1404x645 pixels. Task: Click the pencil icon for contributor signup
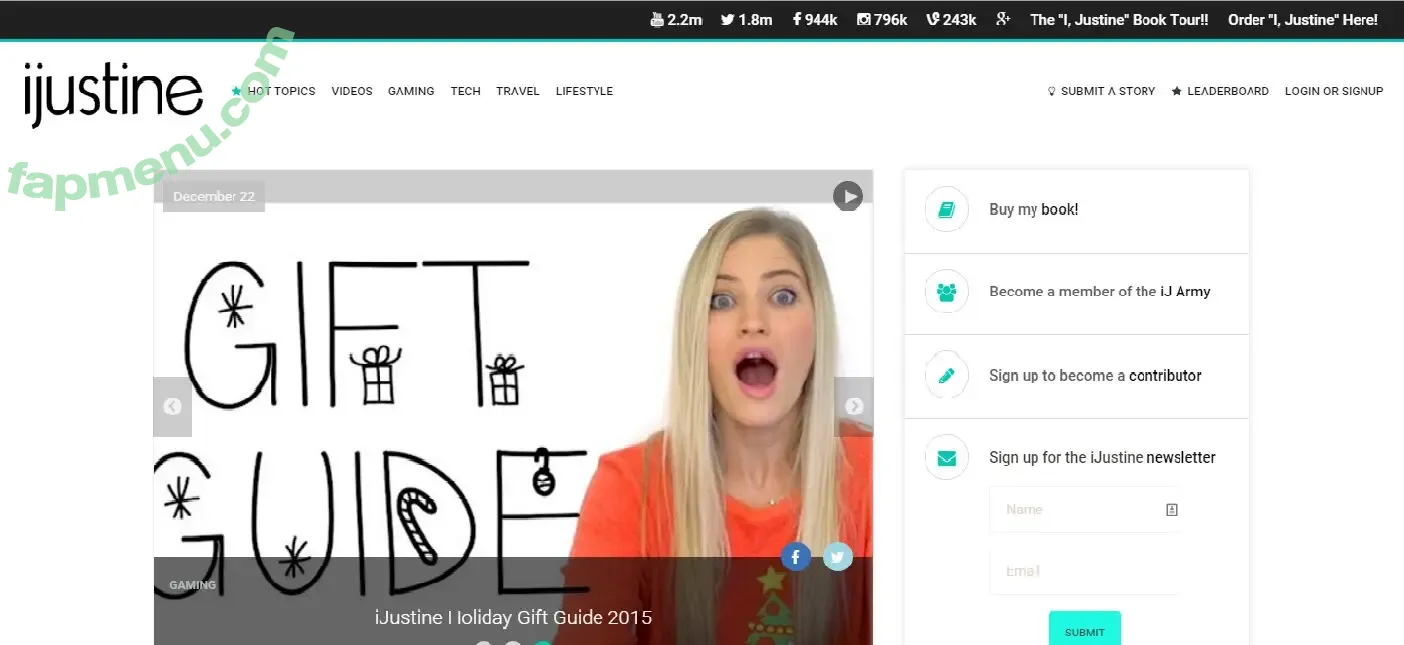(x=947, y=376)
